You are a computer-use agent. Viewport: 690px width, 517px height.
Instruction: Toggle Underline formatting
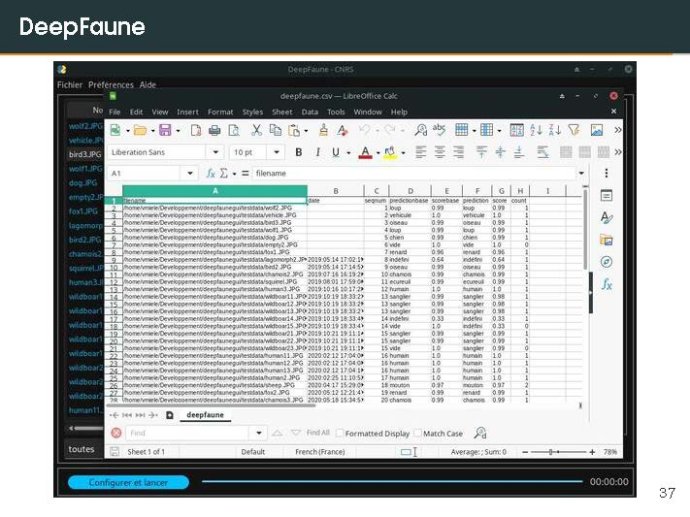pyautogui.click(x=336, y=152)
